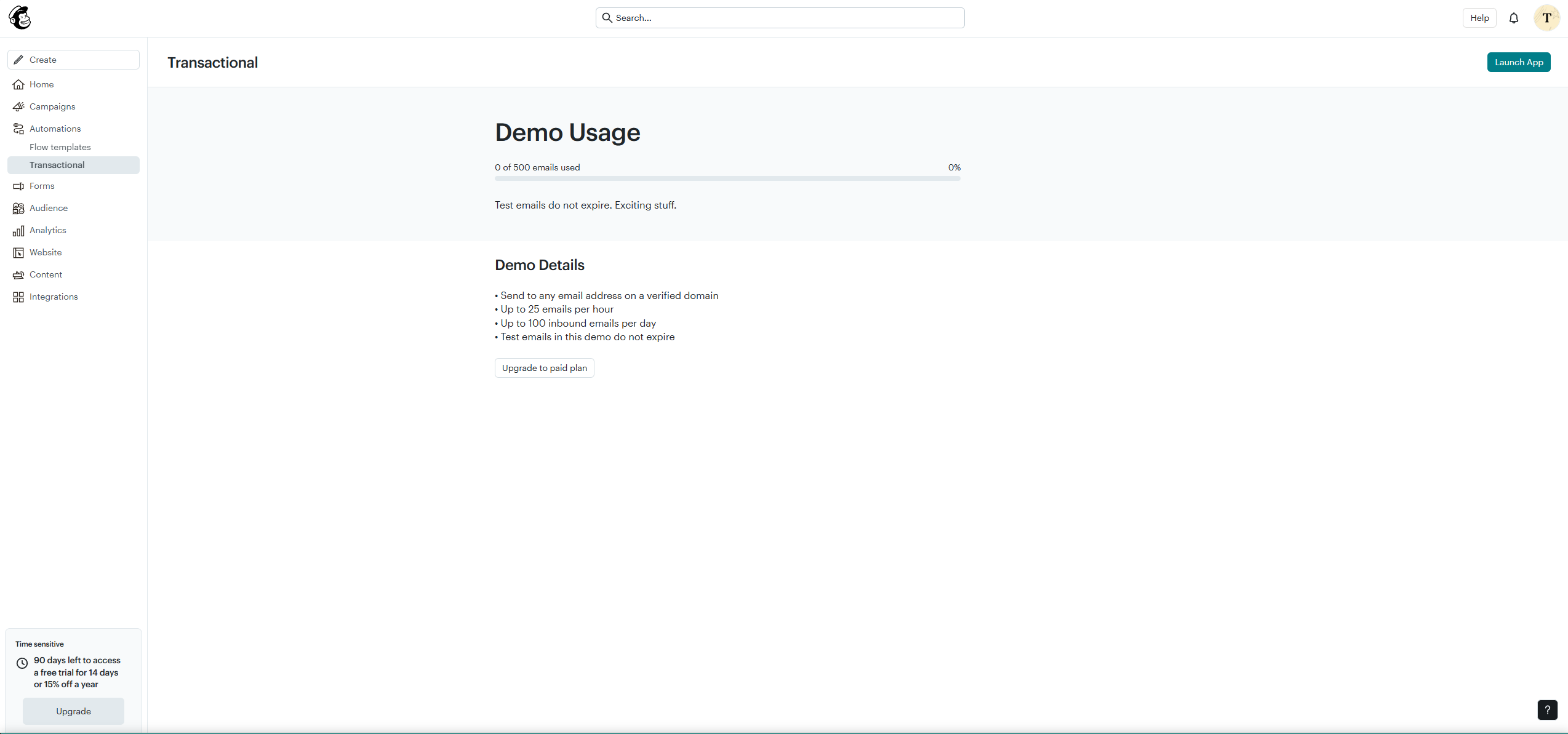1568x734 pixels.
Task: Click Launch App button
Action: click(x=1519, y=62)
